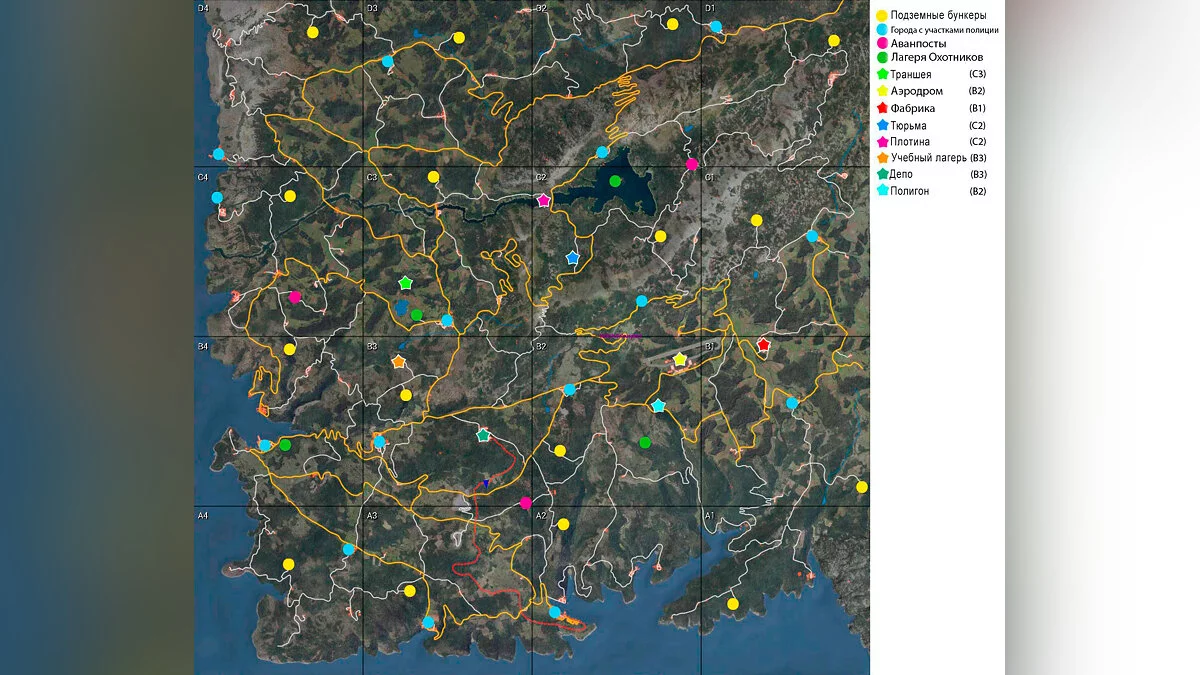This screenshot has width=1200, height=675.
Task: Select the blue Тюрьма star marker on map
Action: pyautogui.click(x=572, y=258)
